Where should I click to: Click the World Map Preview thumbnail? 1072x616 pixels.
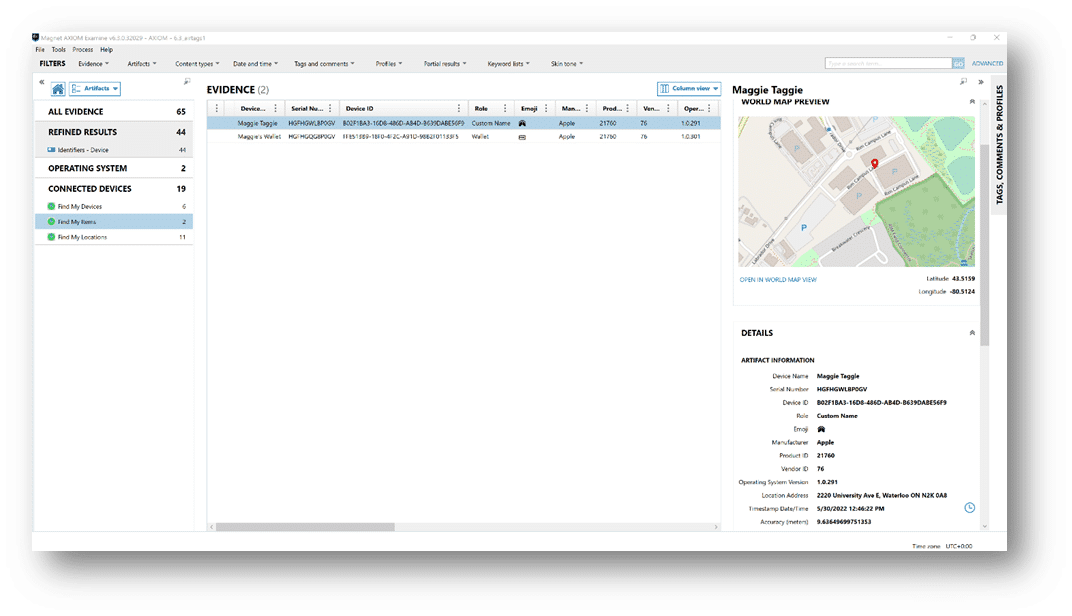pos(856,191)
